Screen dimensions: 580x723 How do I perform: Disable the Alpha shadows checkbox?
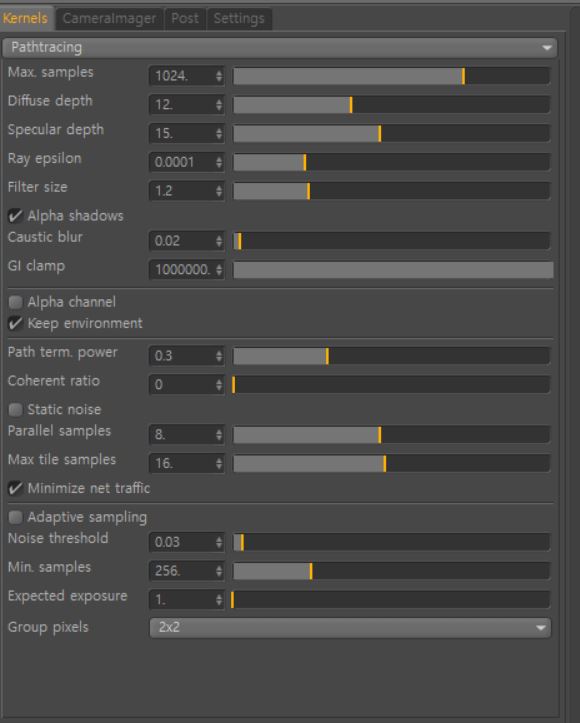coord(15,215)
